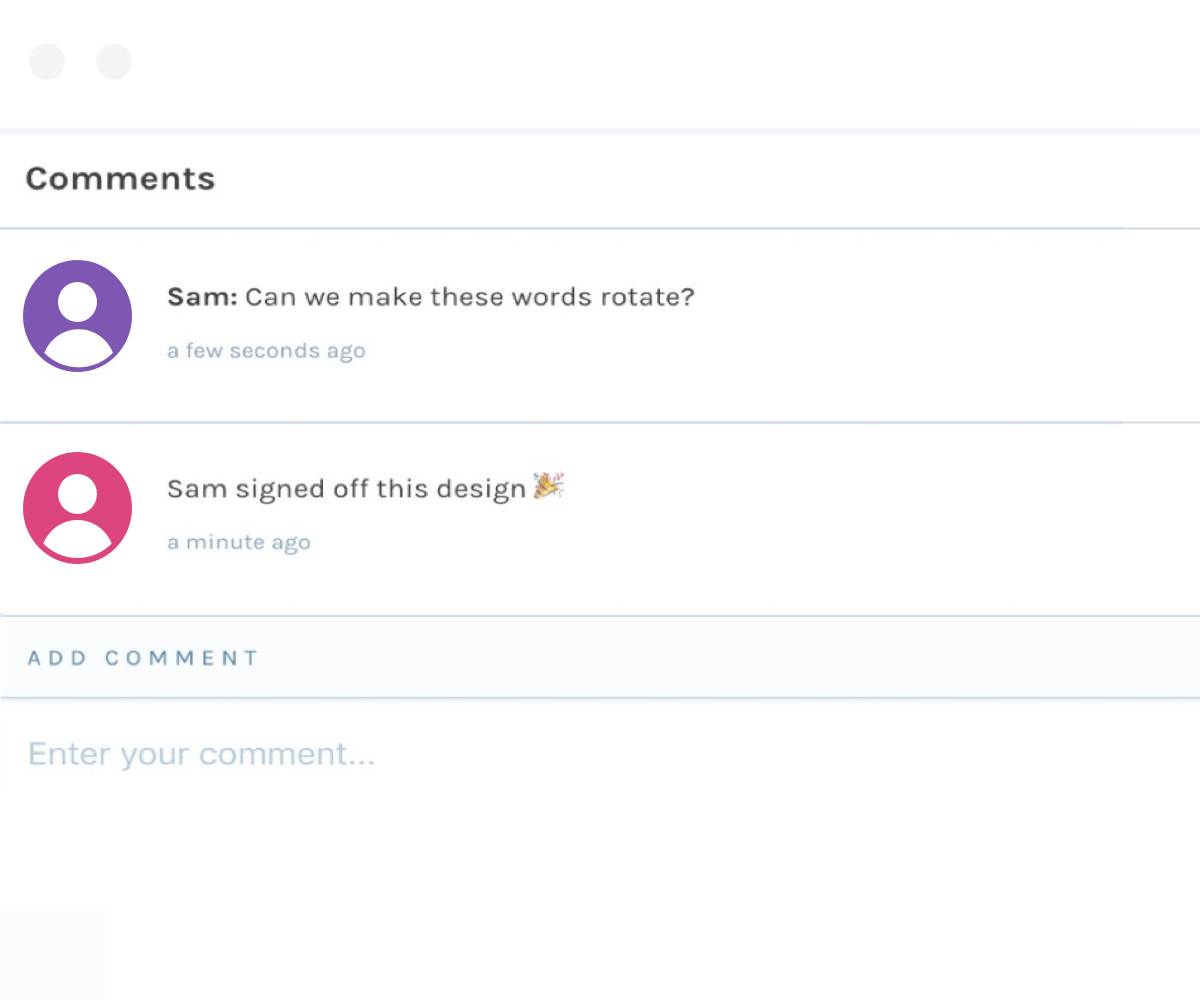Select the Comments panel heading

tap(120, 179)
